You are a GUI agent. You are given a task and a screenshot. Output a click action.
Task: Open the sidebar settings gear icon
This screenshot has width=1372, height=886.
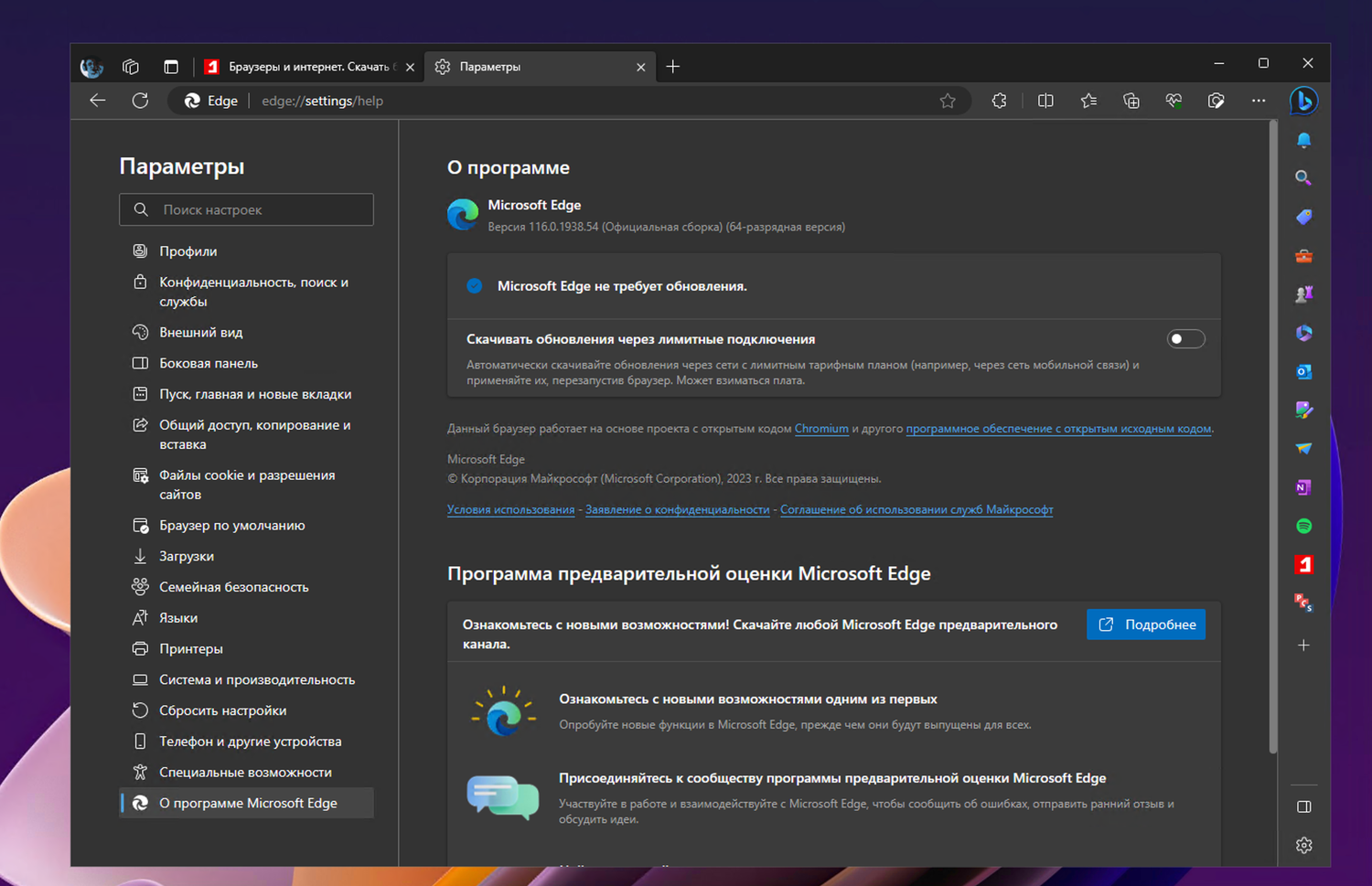pyautogui.click(x=1304, y=846)
